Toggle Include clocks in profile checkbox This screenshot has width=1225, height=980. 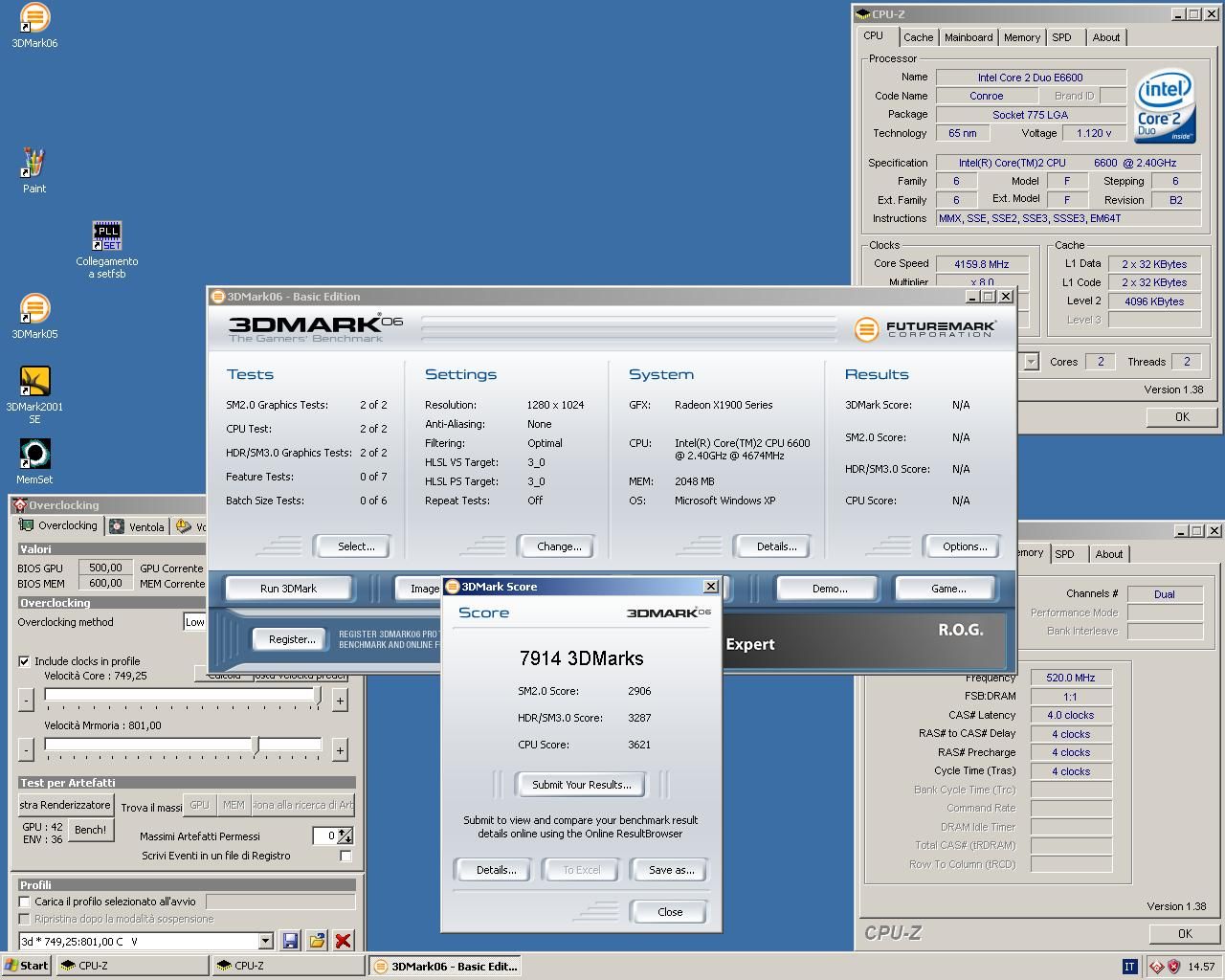point(24,660)
